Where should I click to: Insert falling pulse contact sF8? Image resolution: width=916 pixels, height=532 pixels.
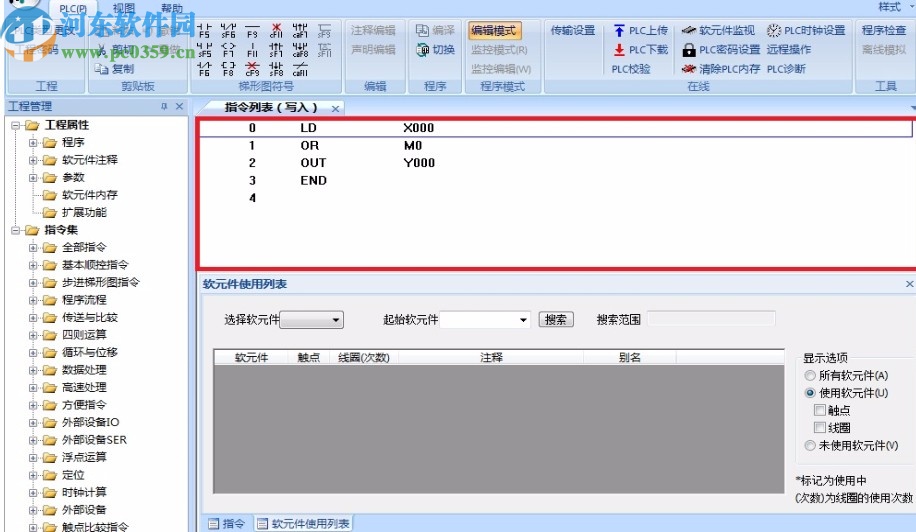[x=276, y=69]
